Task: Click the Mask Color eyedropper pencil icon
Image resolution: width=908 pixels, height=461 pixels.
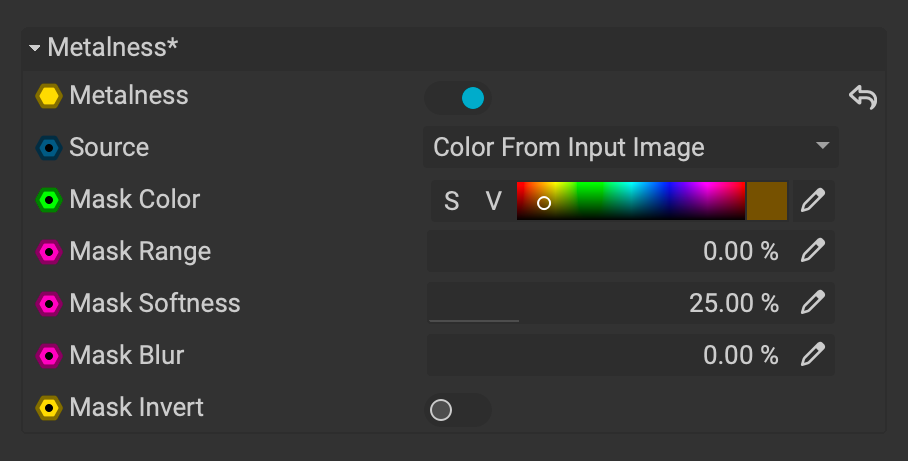Action: pos(813,200)
